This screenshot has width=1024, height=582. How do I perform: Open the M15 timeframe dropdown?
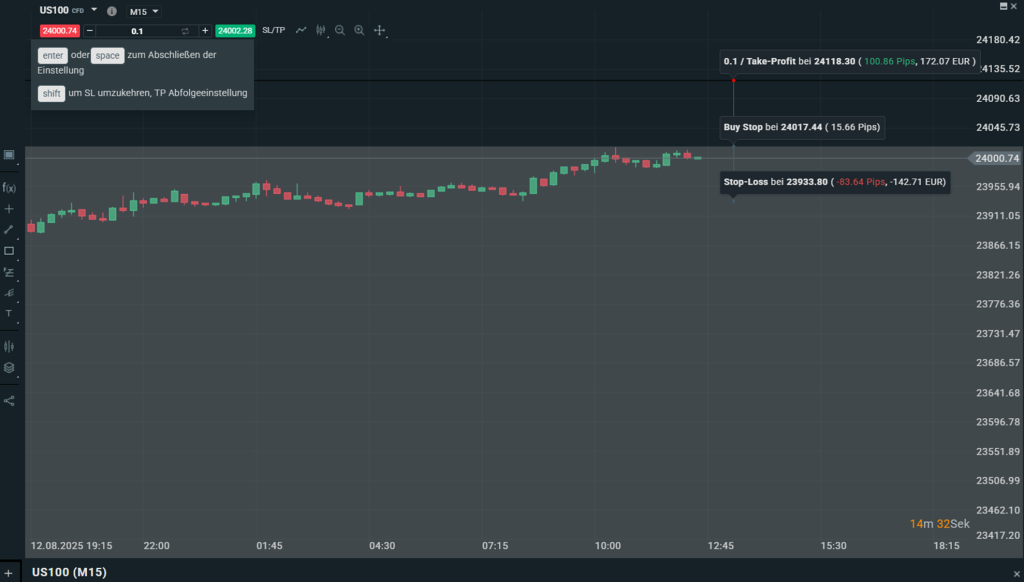pyautogui.click(x=144, y=12)
